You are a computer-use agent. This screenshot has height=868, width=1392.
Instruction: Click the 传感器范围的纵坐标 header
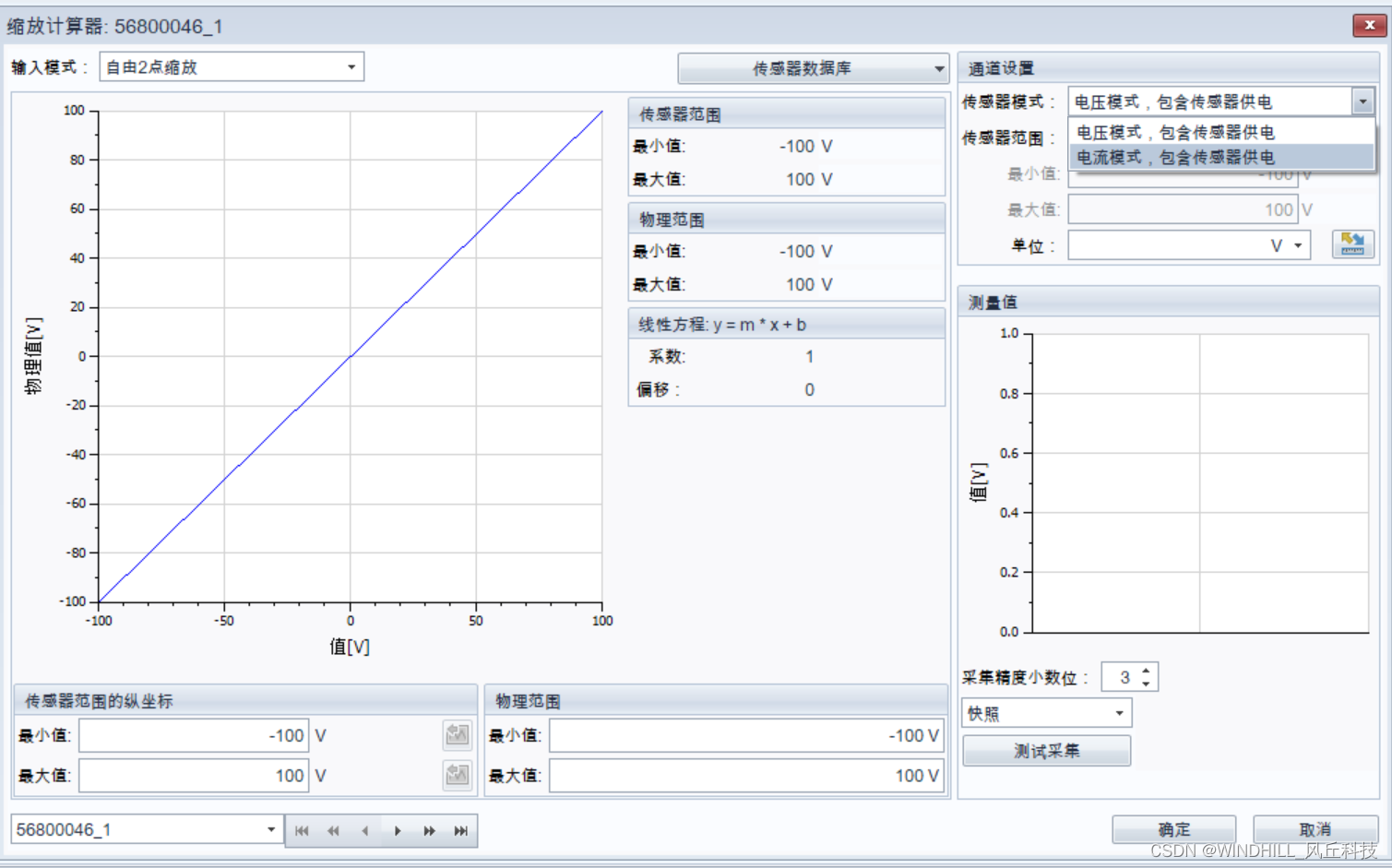[245, 700]
